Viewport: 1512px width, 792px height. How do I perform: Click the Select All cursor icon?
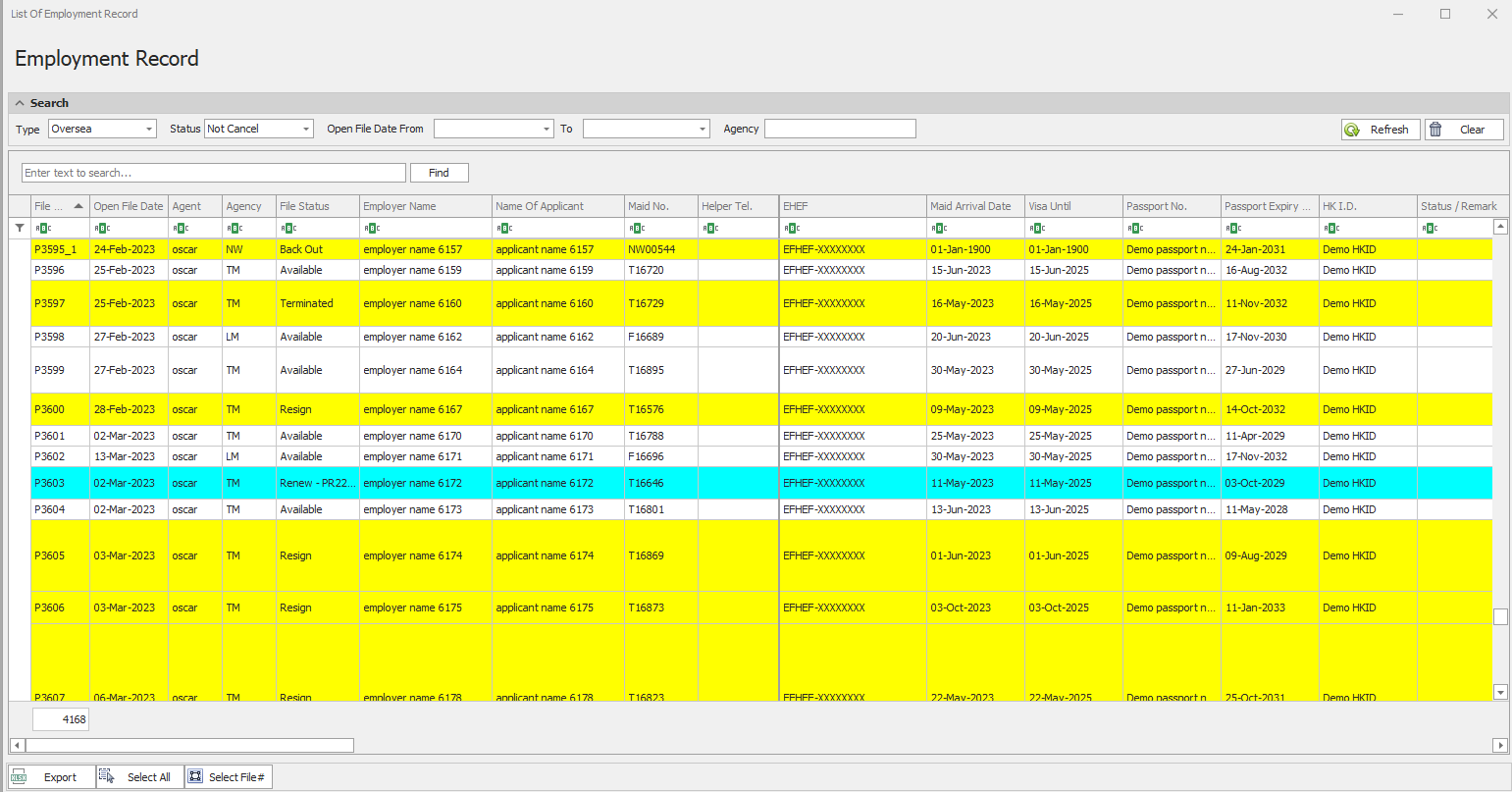point(106,777)
